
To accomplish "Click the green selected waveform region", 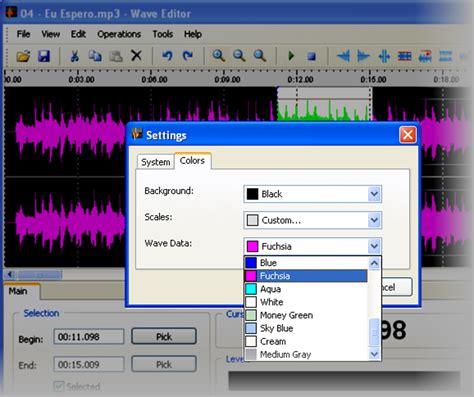I will (324, 104).
